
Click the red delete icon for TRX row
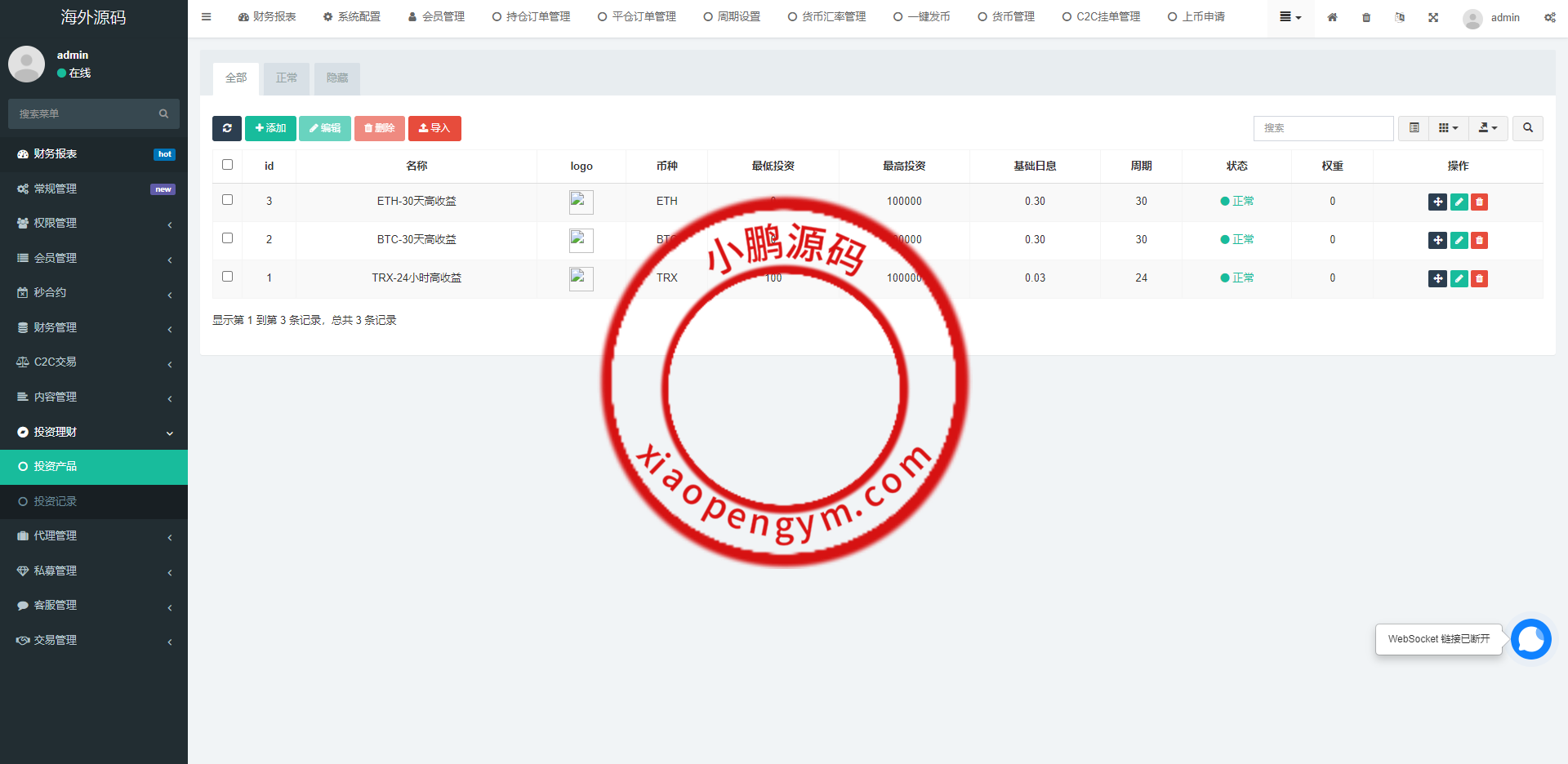tap(1479, 279)
